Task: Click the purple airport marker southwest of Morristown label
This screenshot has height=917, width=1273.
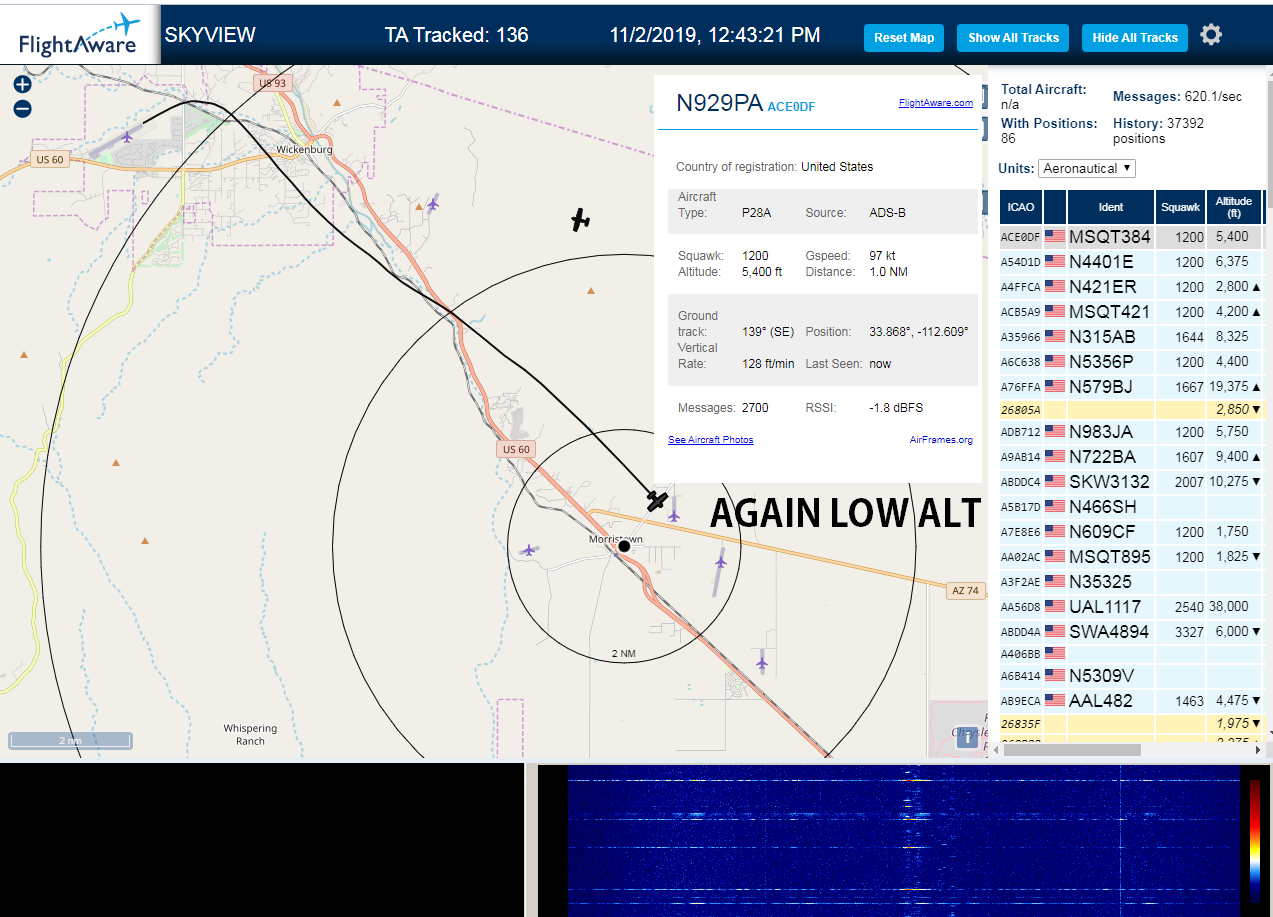Action: point(528,550)
